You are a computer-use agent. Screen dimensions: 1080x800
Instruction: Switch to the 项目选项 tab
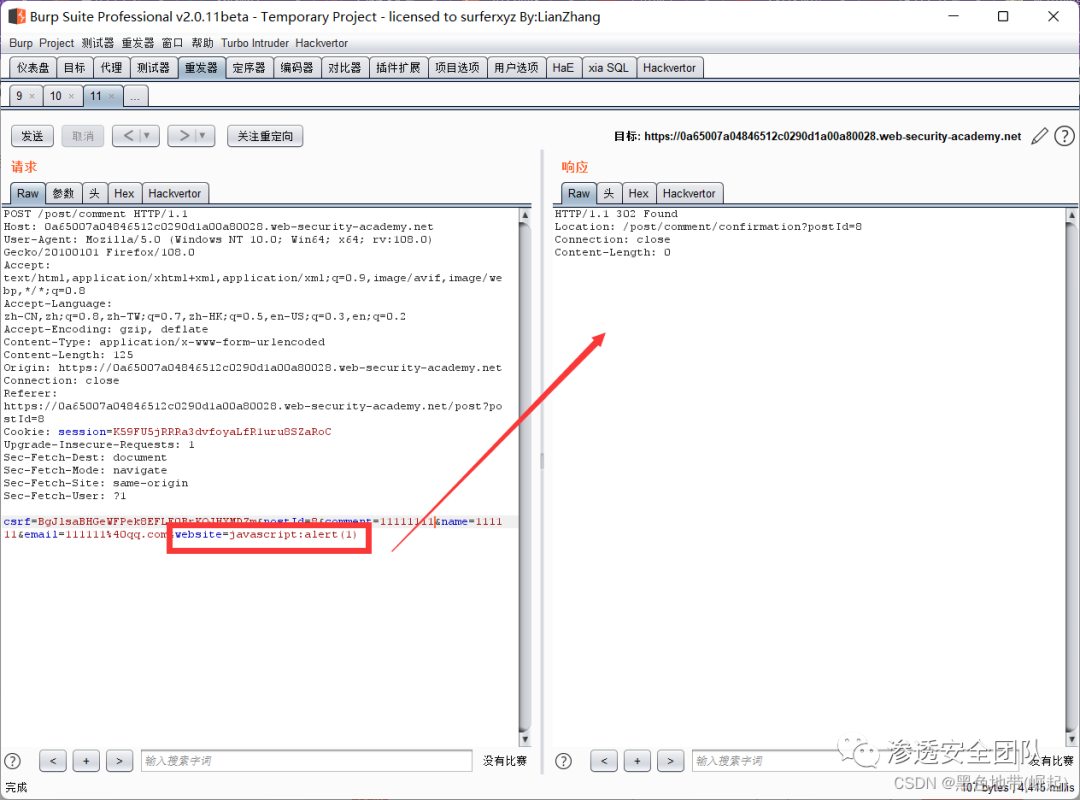[x=457, y=68]
